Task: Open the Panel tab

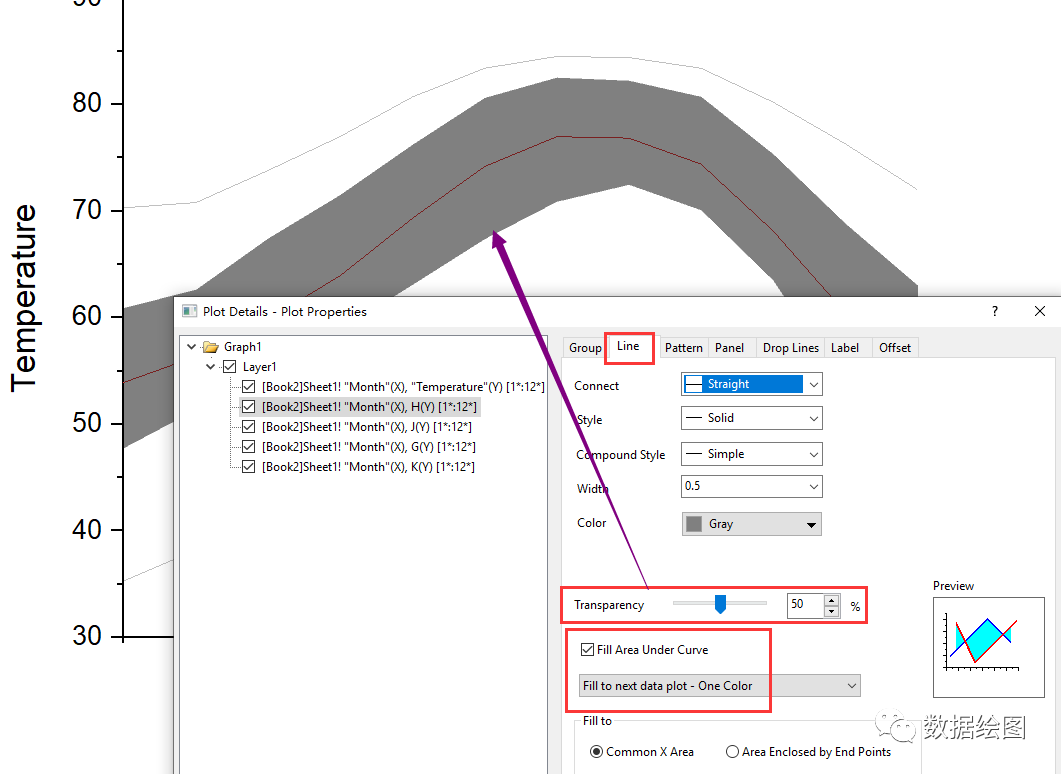Action: (x=729, y=348)
